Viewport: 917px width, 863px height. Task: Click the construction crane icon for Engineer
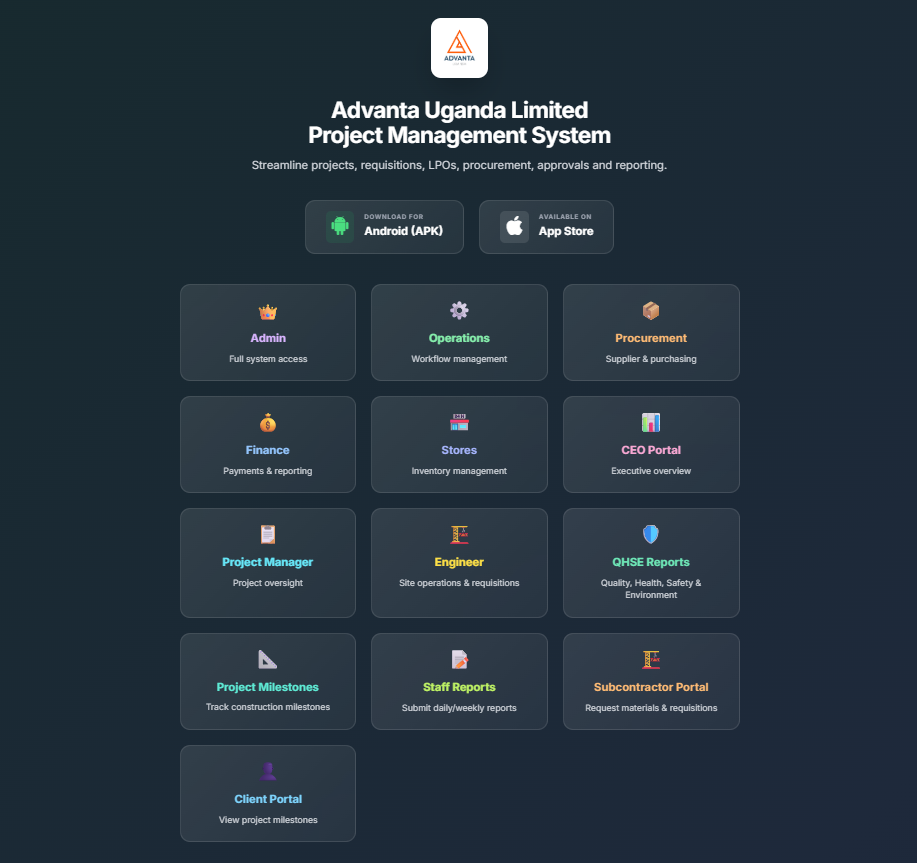(x=459, y=534)
